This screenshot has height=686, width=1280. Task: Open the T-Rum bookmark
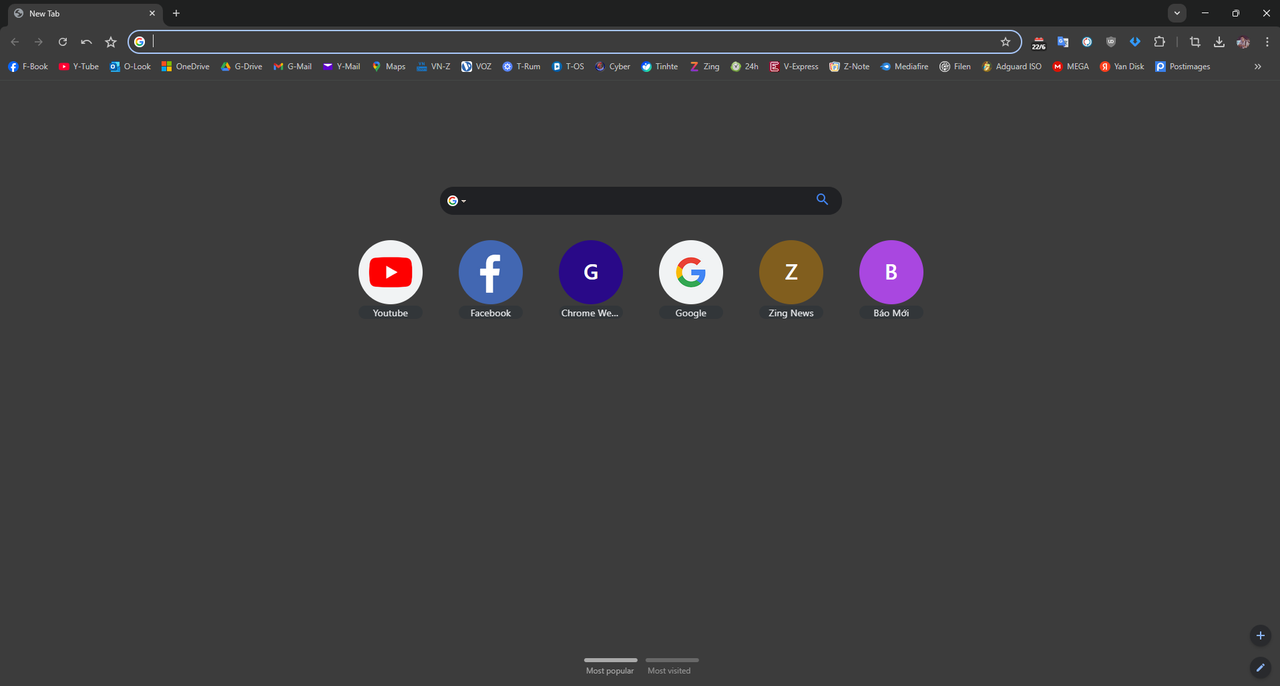[521, 66]
